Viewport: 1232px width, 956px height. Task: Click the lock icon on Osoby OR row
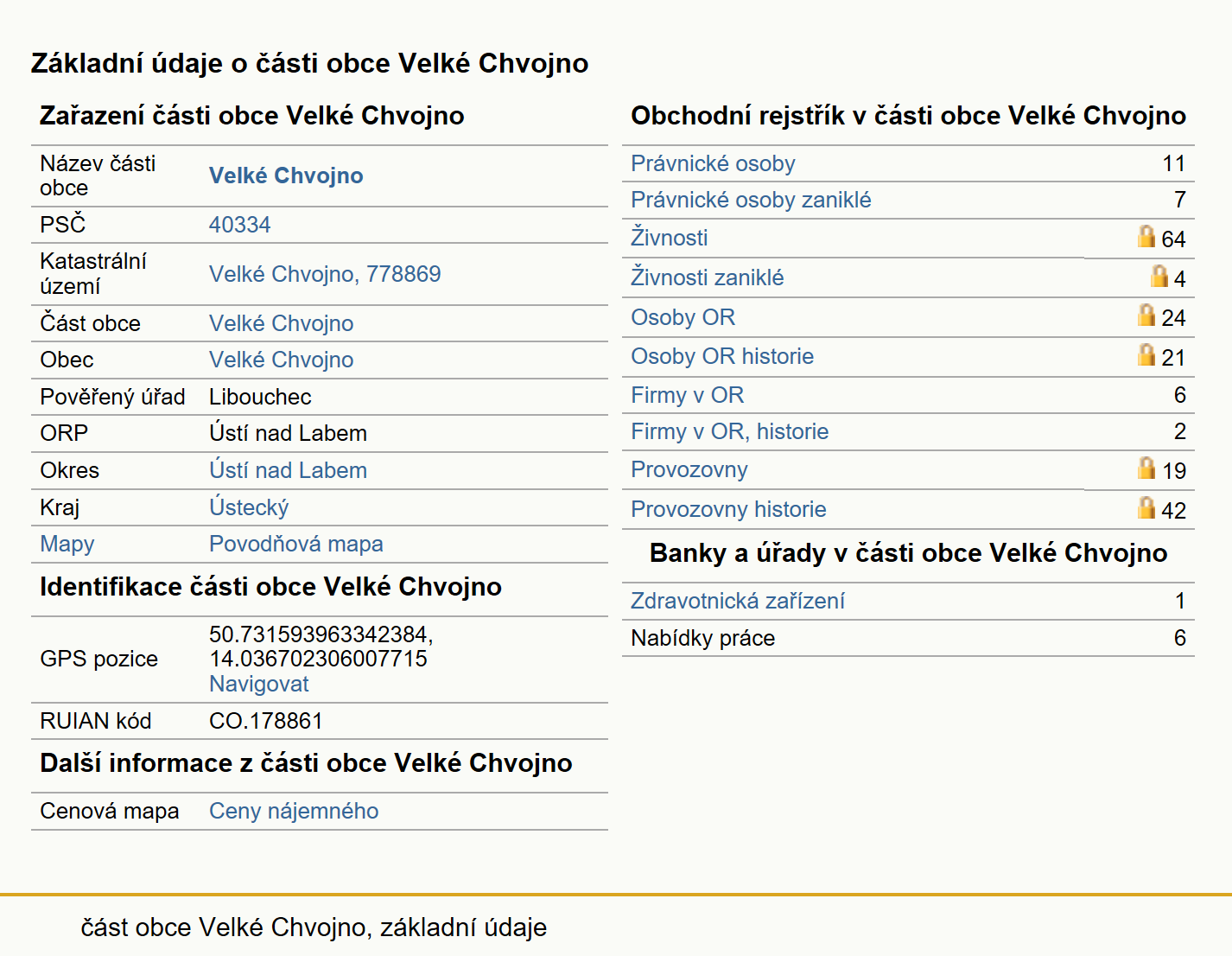[x=1146, y=315]
